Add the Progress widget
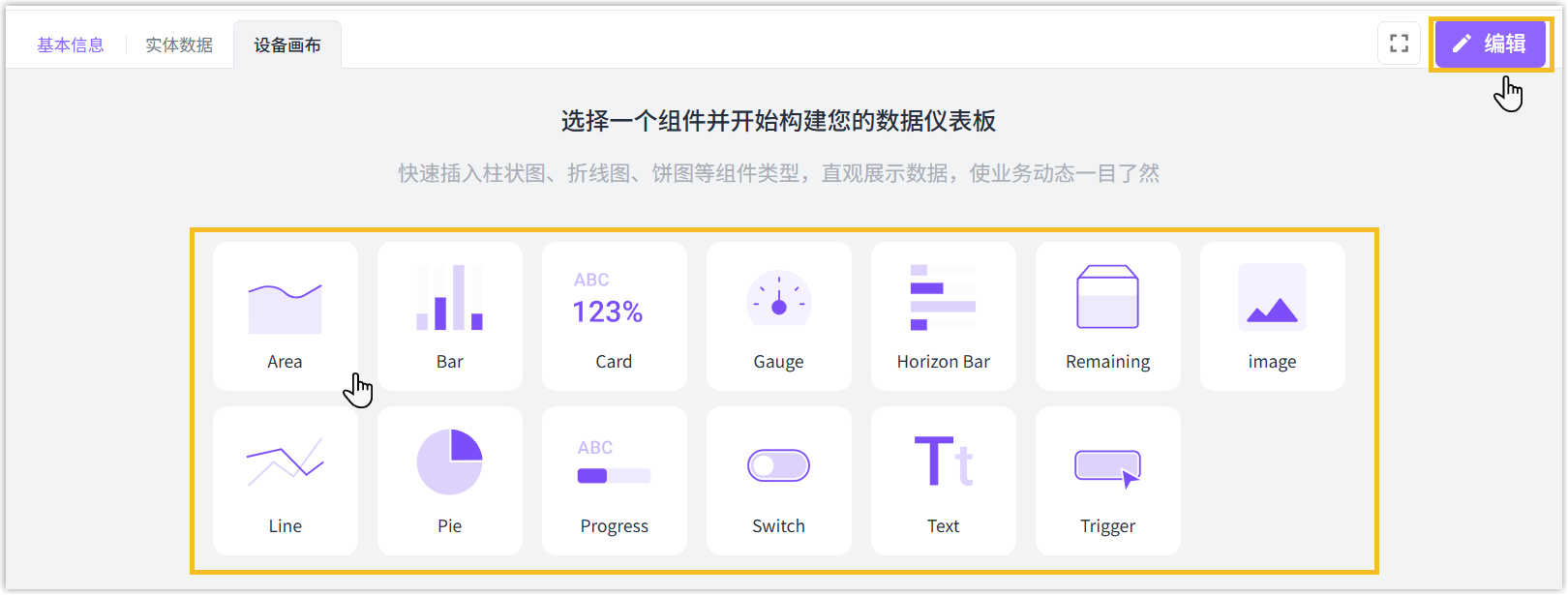 (x=614, y=480)
